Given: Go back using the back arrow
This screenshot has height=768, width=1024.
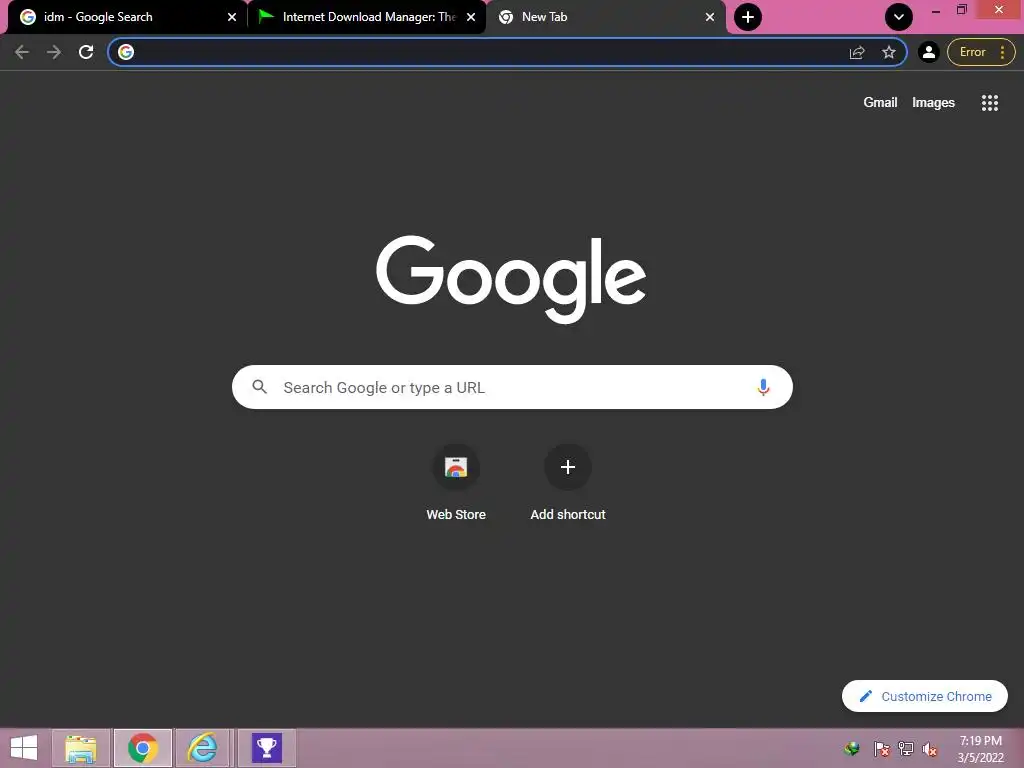Looking at the screenshot, I should click(22, 52).
